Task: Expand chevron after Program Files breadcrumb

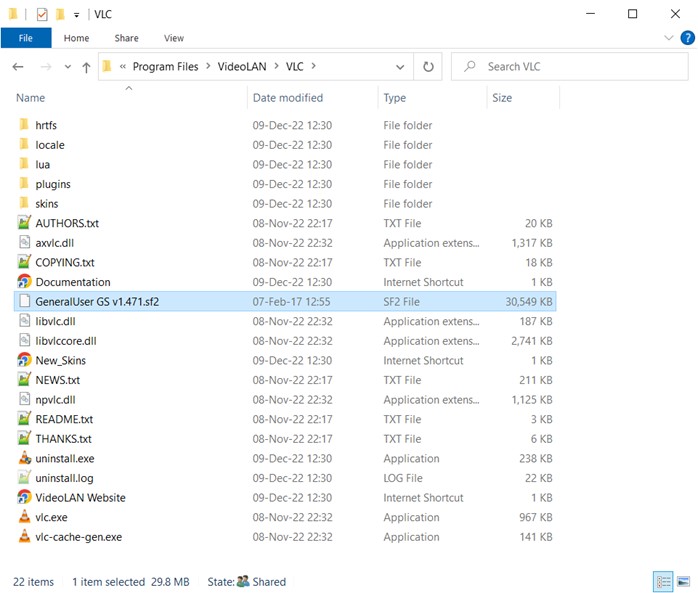Action: point(208,66)
